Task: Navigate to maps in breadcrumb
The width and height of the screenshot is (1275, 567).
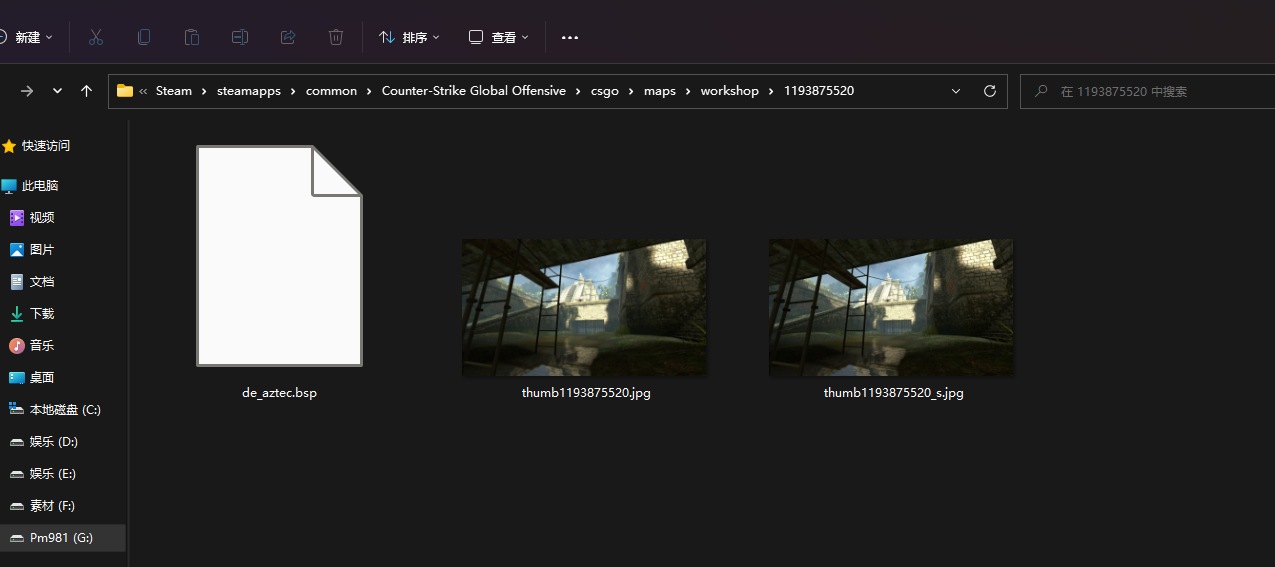Action: point(660,91)
